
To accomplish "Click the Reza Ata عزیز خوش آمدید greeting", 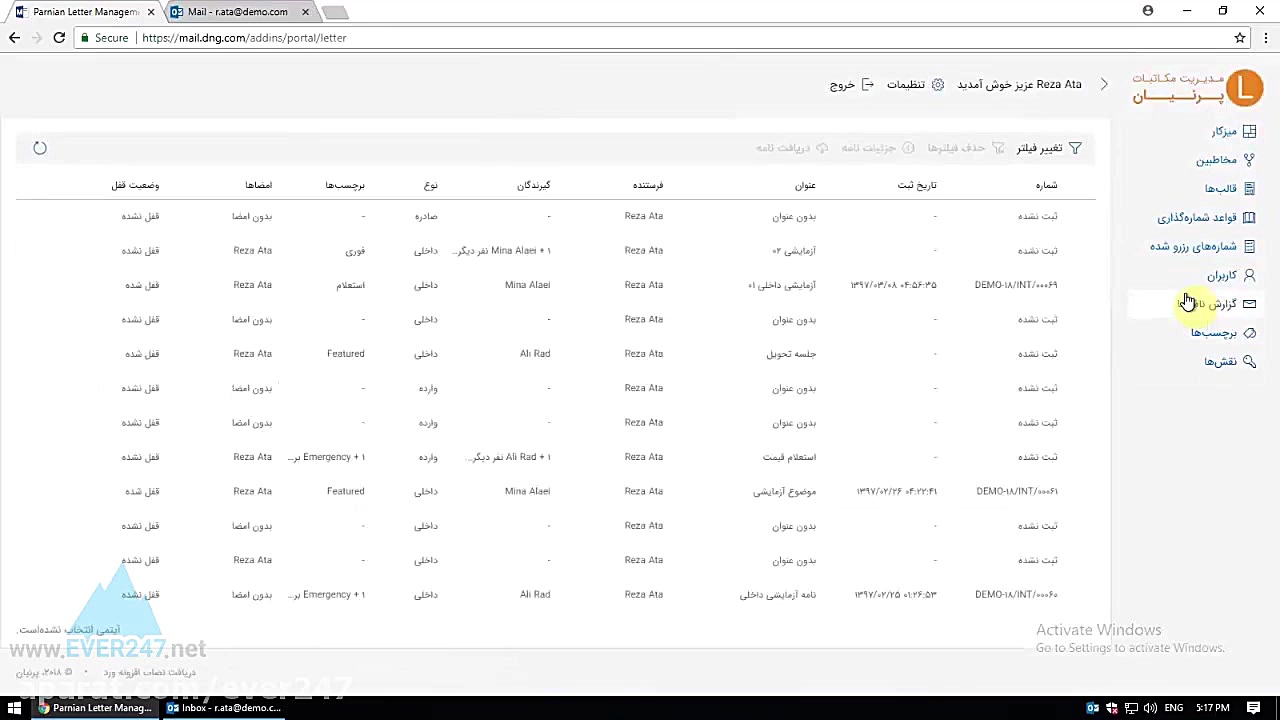I will [1019, 85].
